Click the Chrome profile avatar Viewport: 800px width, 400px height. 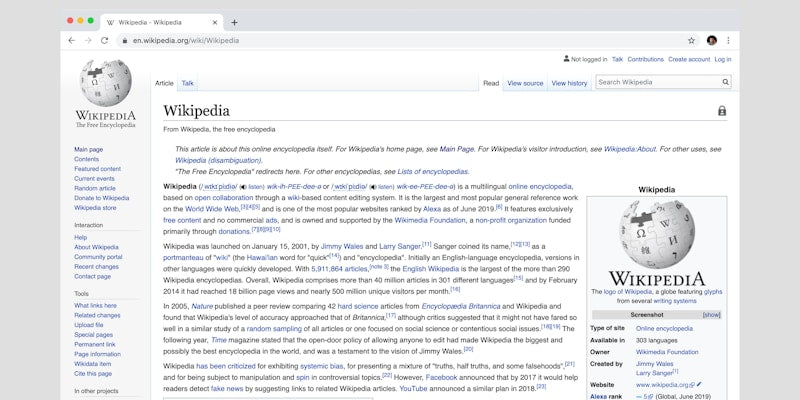[x=711, y=40]
